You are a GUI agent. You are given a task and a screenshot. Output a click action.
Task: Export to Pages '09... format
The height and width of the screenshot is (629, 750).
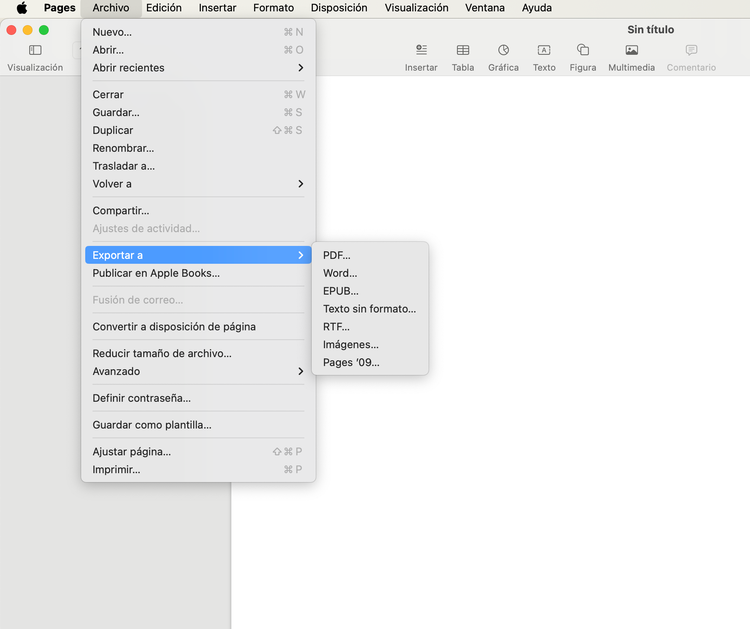pyautogui.click(x=370, y=363)
